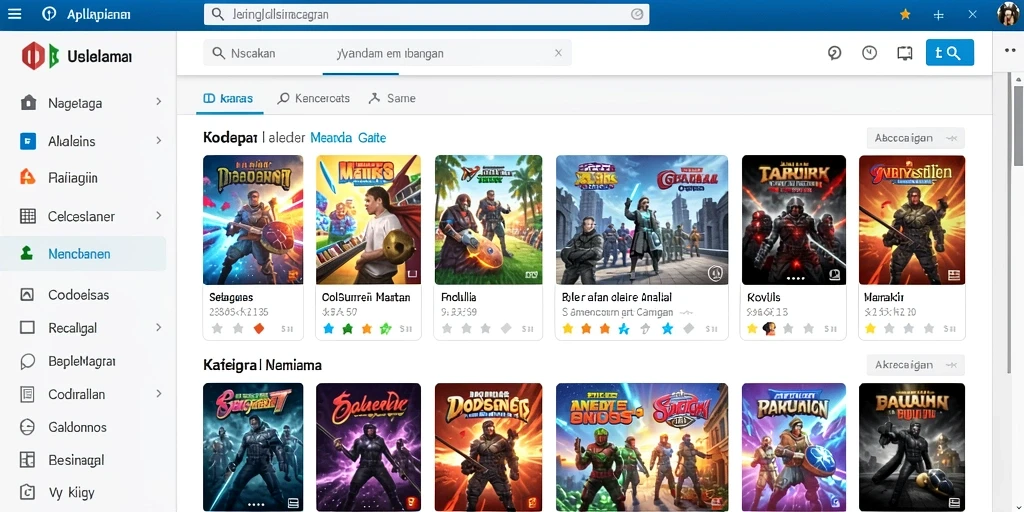Select Nencbanen in the sidebar
This screenshot has height=512, width=1024.
tap(83, 253)
